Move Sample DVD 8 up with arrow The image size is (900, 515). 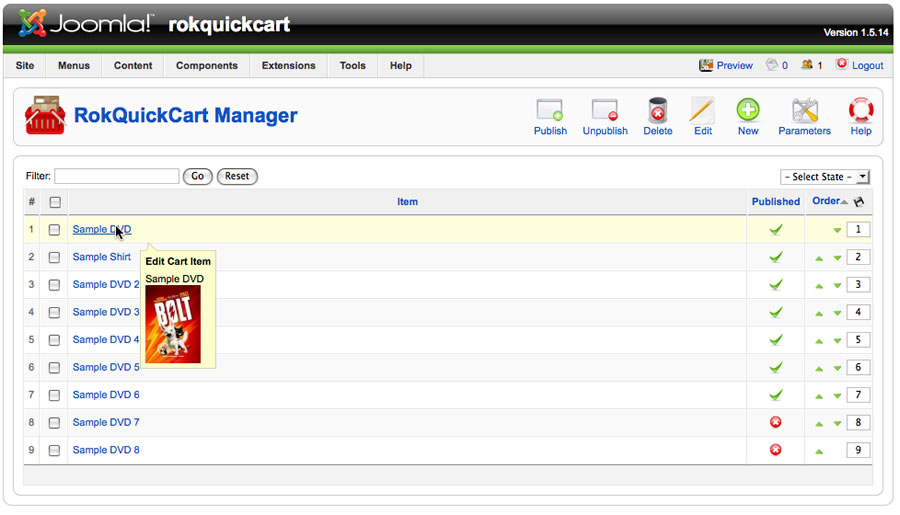(x=819, y=451)
